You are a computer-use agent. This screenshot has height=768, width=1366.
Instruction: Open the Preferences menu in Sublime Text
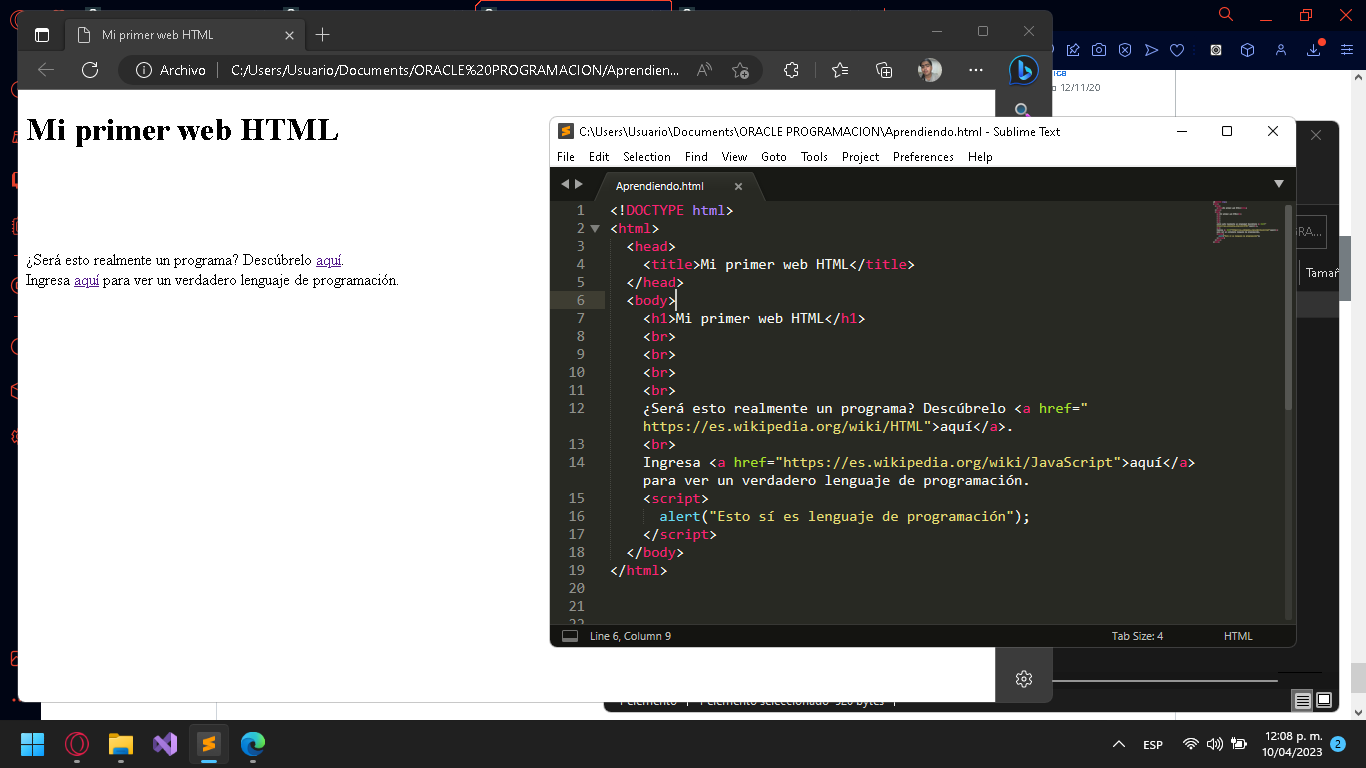coord(923,157)
